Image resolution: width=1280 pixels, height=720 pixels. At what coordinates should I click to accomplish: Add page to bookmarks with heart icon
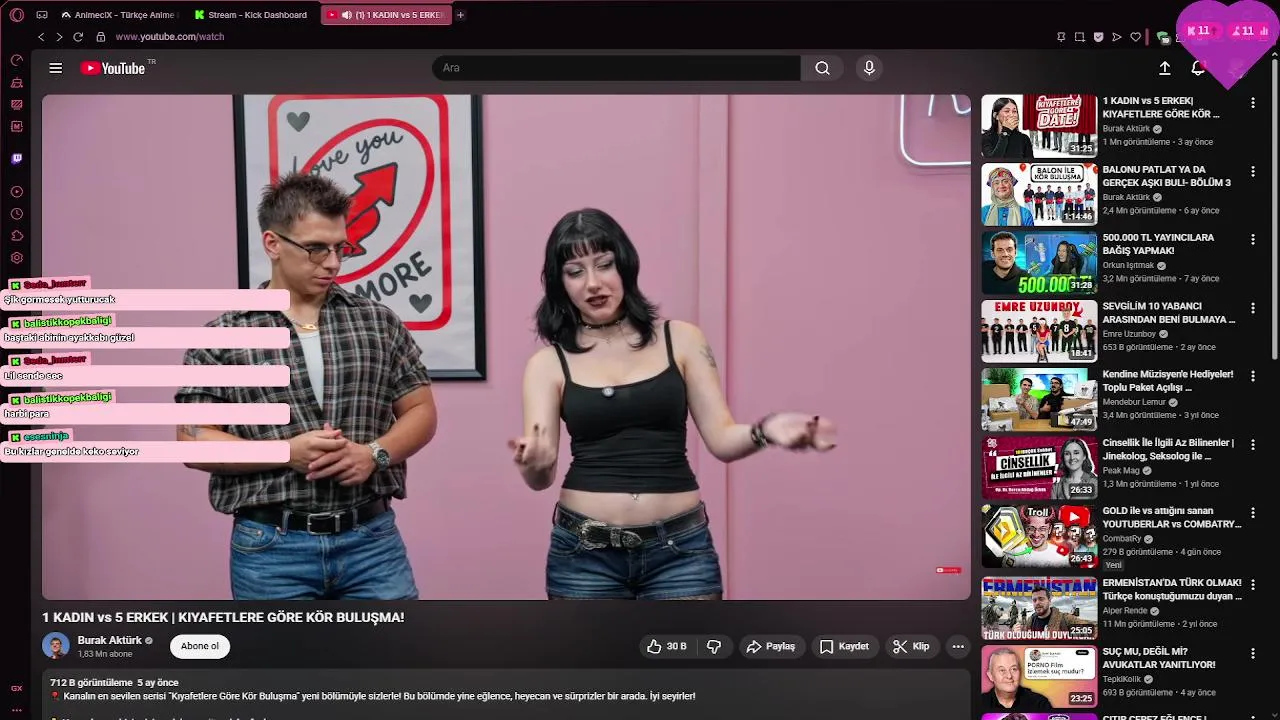tap(1136, 37)
